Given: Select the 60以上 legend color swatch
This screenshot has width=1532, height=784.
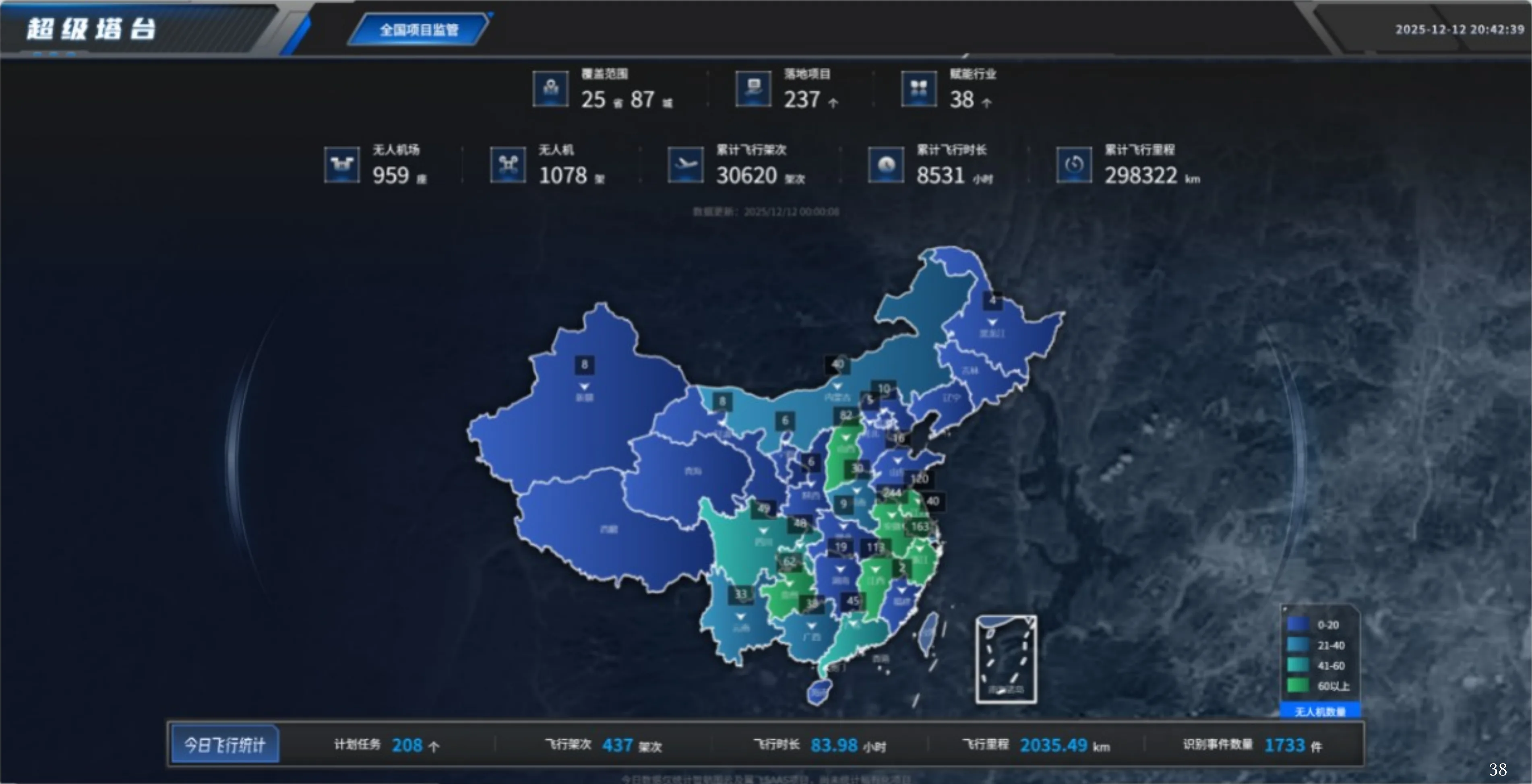Looking at the screenshot, I should (1298, 685).
